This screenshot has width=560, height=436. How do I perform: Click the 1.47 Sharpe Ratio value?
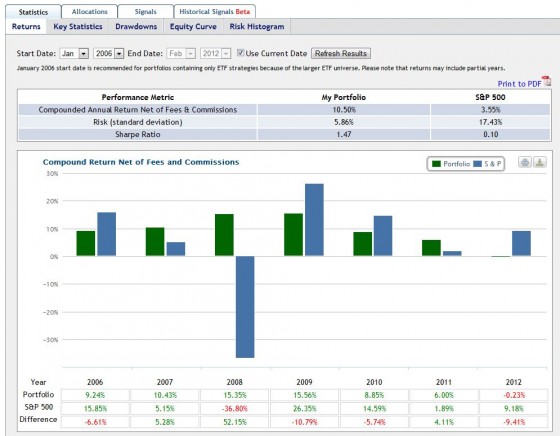(x=344, y=135)
